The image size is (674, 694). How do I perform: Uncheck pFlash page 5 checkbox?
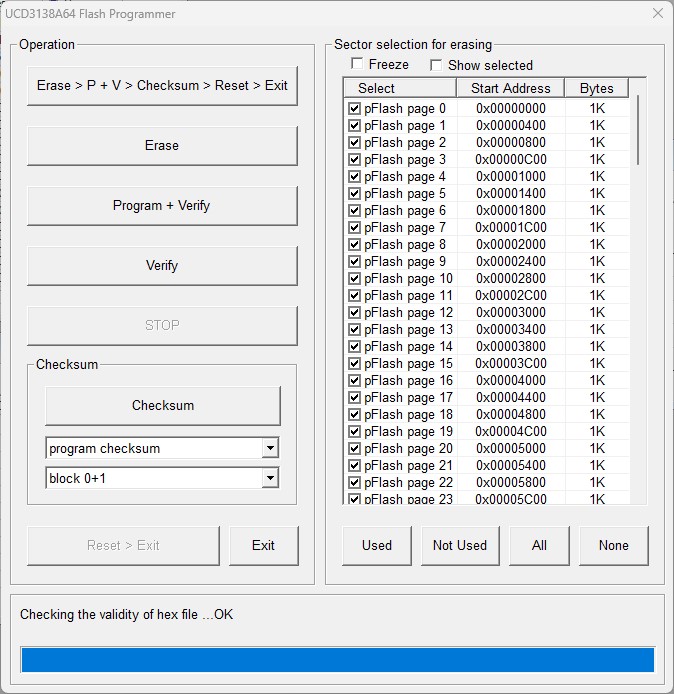(x=354, y=193)
